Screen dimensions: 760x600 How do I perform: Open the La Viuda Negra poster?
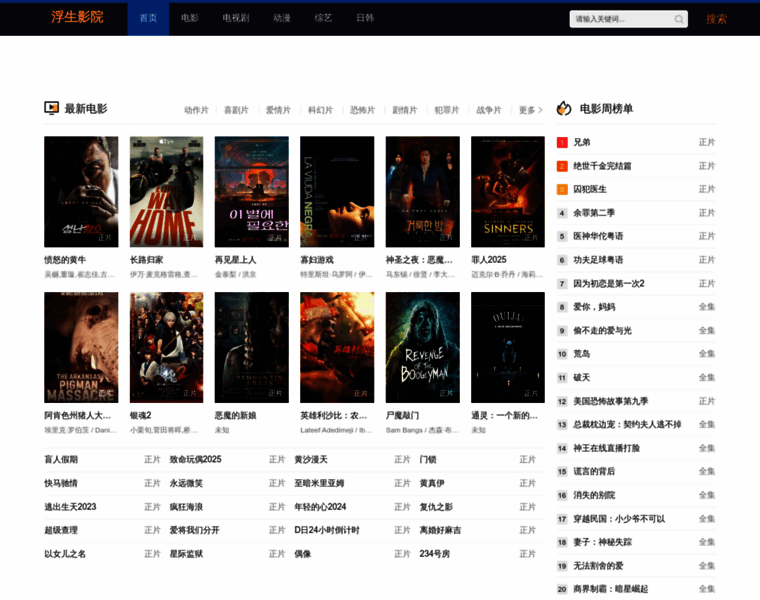337,192
